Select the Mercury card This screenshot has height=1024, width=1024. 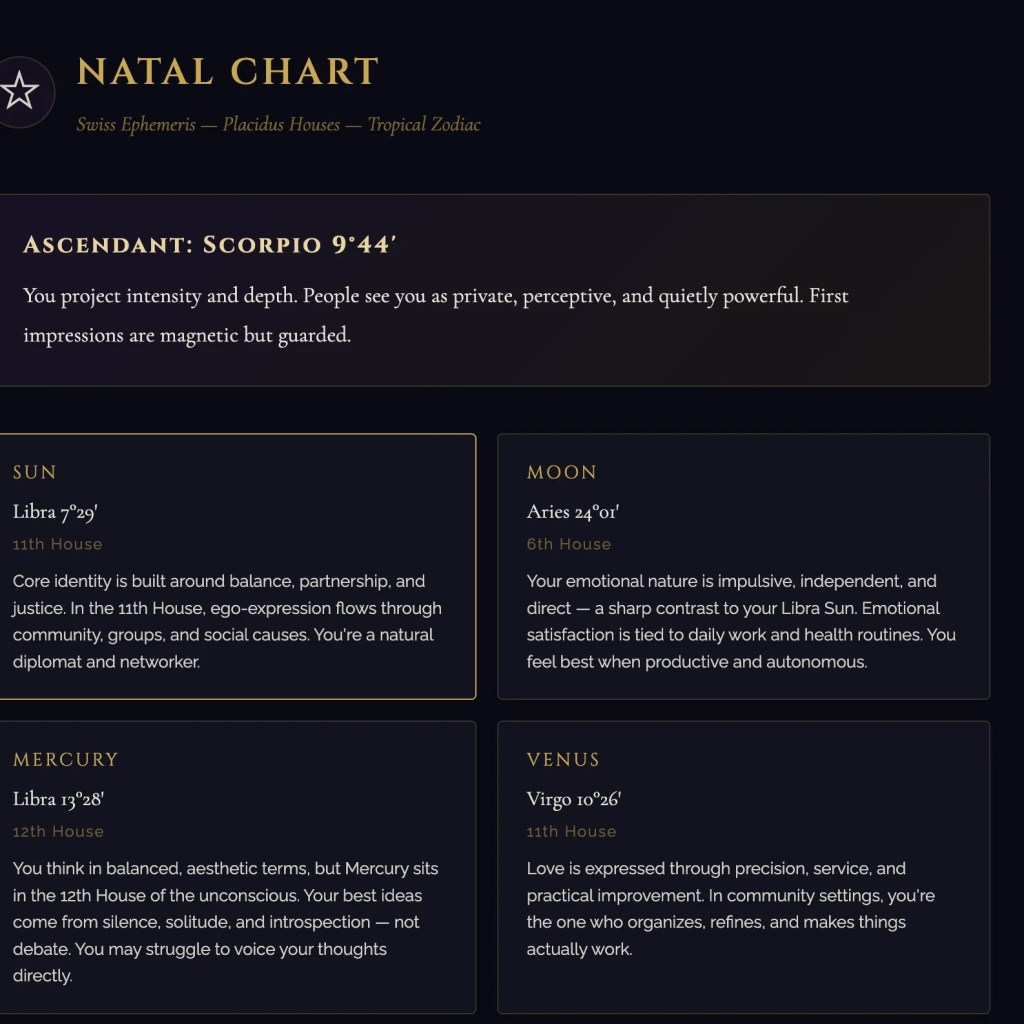(238, 867)
